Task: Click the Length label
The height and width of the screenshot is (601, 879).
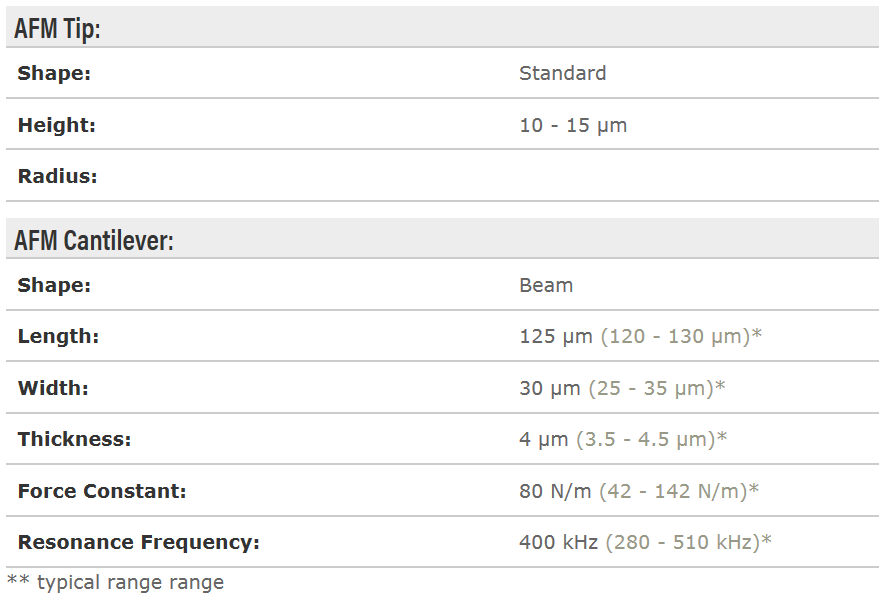Action: tap(58, 336)
